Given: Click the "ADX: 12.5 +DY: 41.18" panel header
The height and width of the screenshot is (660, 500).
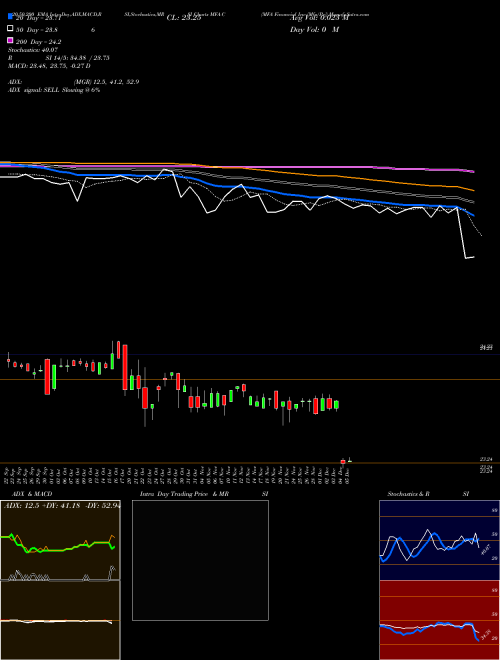Looking at the screenshot, I should coord(61,506).
